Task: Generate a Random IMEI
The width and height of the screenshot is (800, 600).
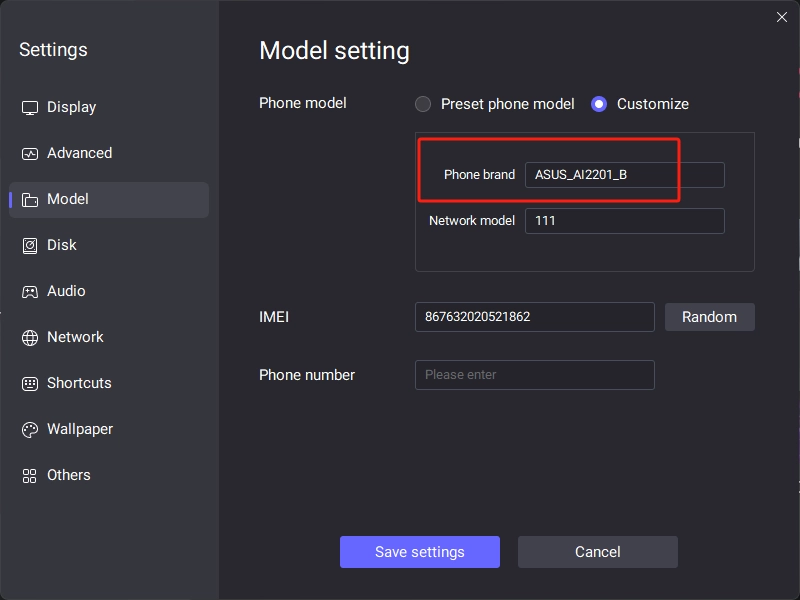Action: pos(709,317)
